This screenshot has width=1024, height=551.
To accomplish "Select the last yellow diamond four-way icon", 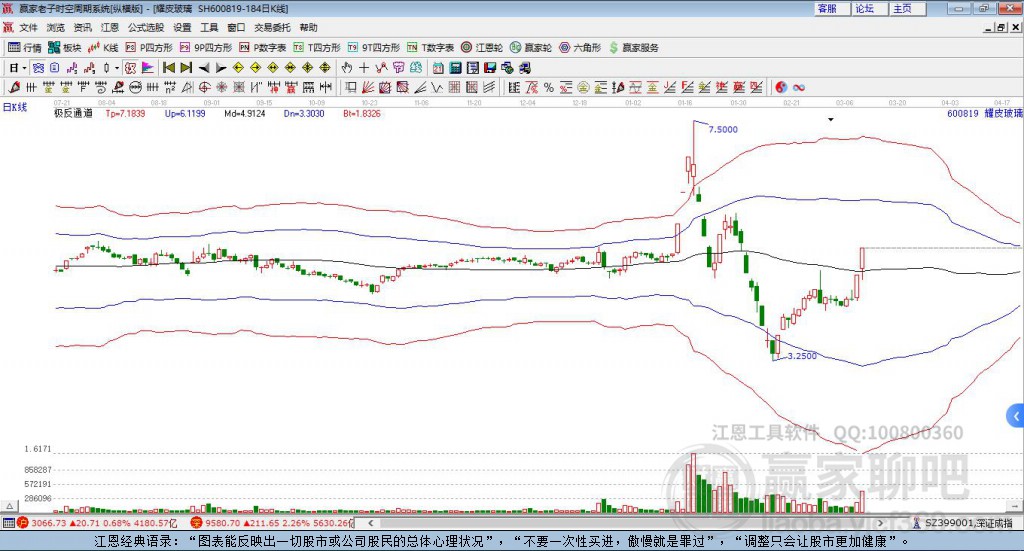I will click(x=325, y=68).
